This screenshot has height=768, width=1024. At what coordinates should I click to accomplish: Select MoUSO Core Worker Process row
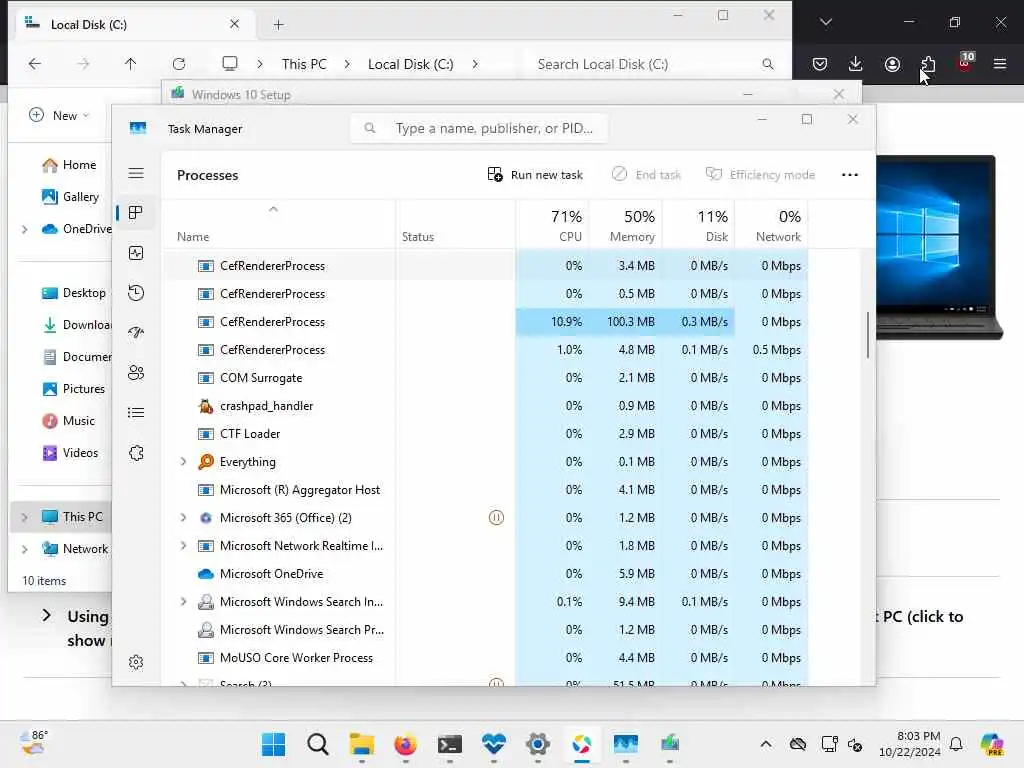pyautogui.click(x=485, y=658)
